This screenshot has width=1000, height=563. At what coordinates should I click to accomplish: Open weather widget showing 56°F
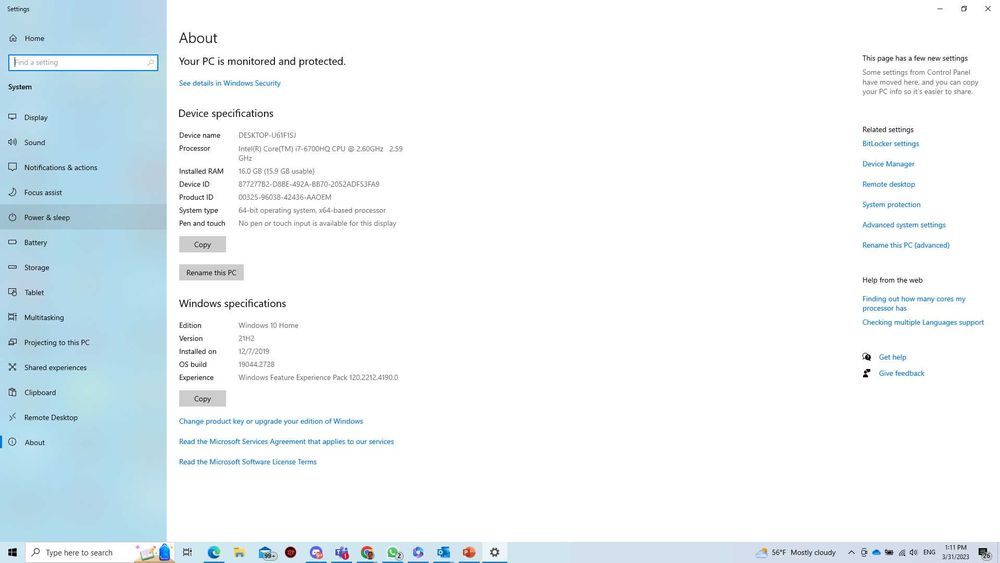(x=795, y=553)
